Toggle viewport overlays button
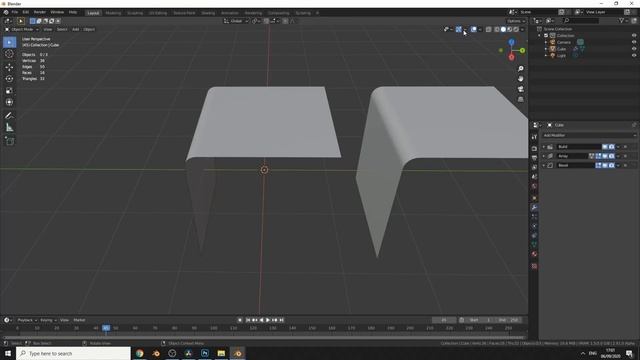Viewport: 640px width, 360px height. [x=473, y=29]
